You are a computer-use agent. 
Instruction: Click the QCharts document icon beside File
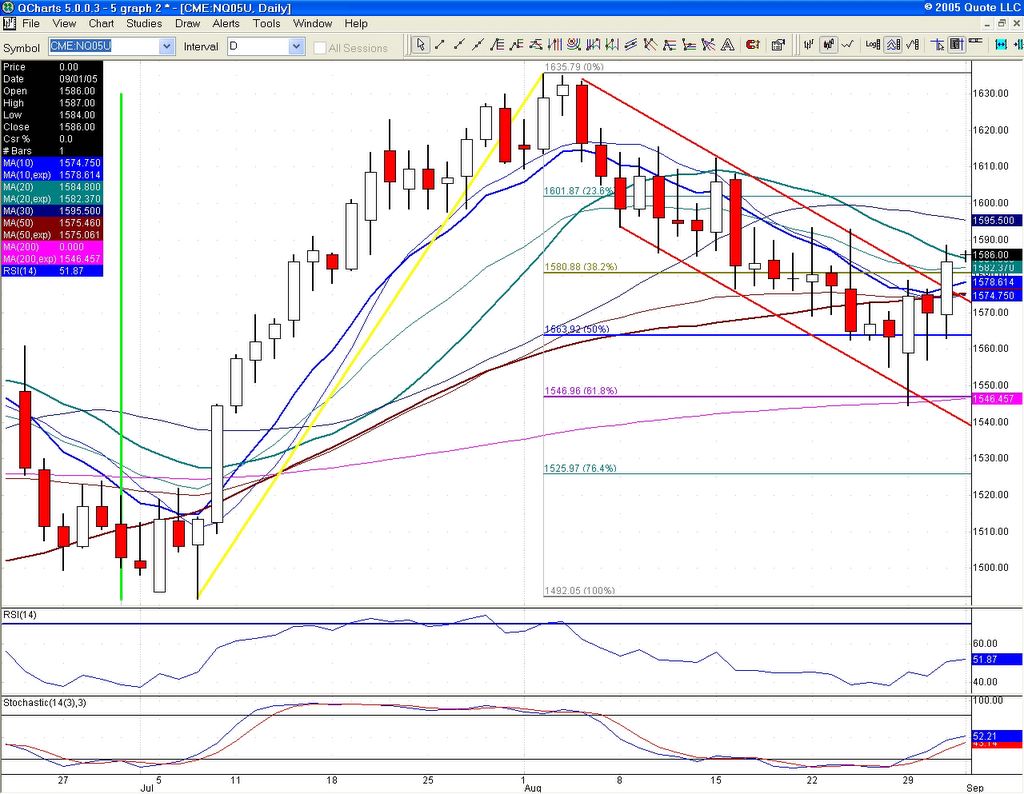pyautogui.click(x=8, y=24)
